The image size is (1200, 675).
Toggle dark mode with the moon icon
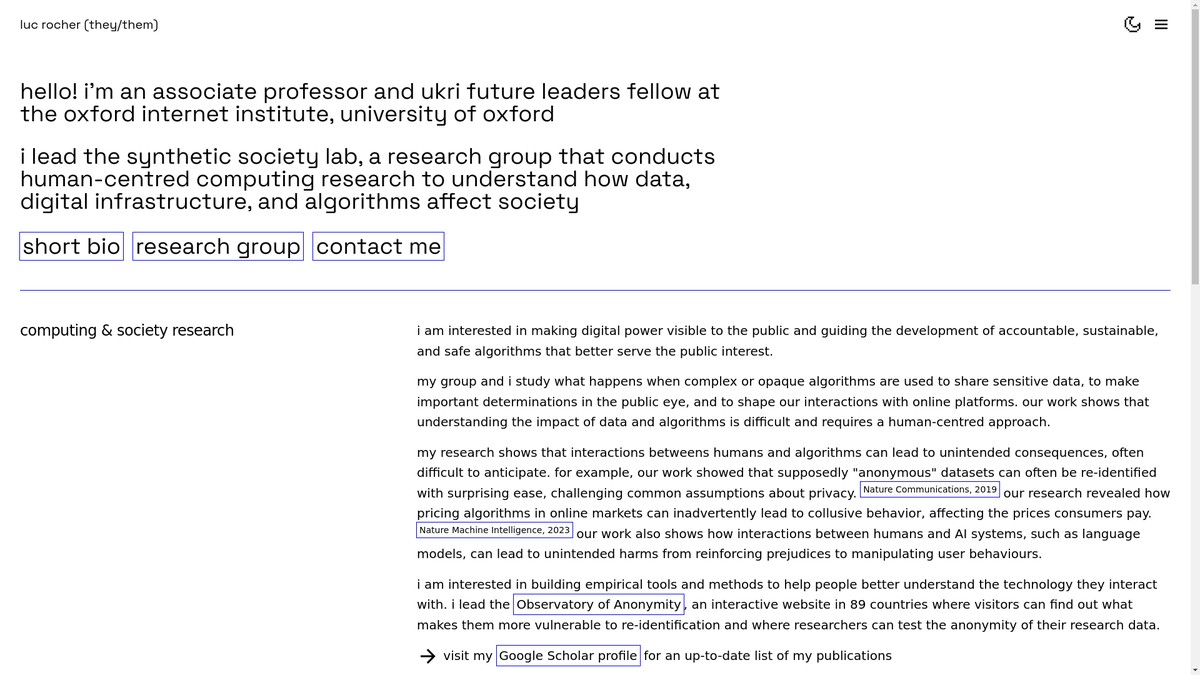[1132, 24]
